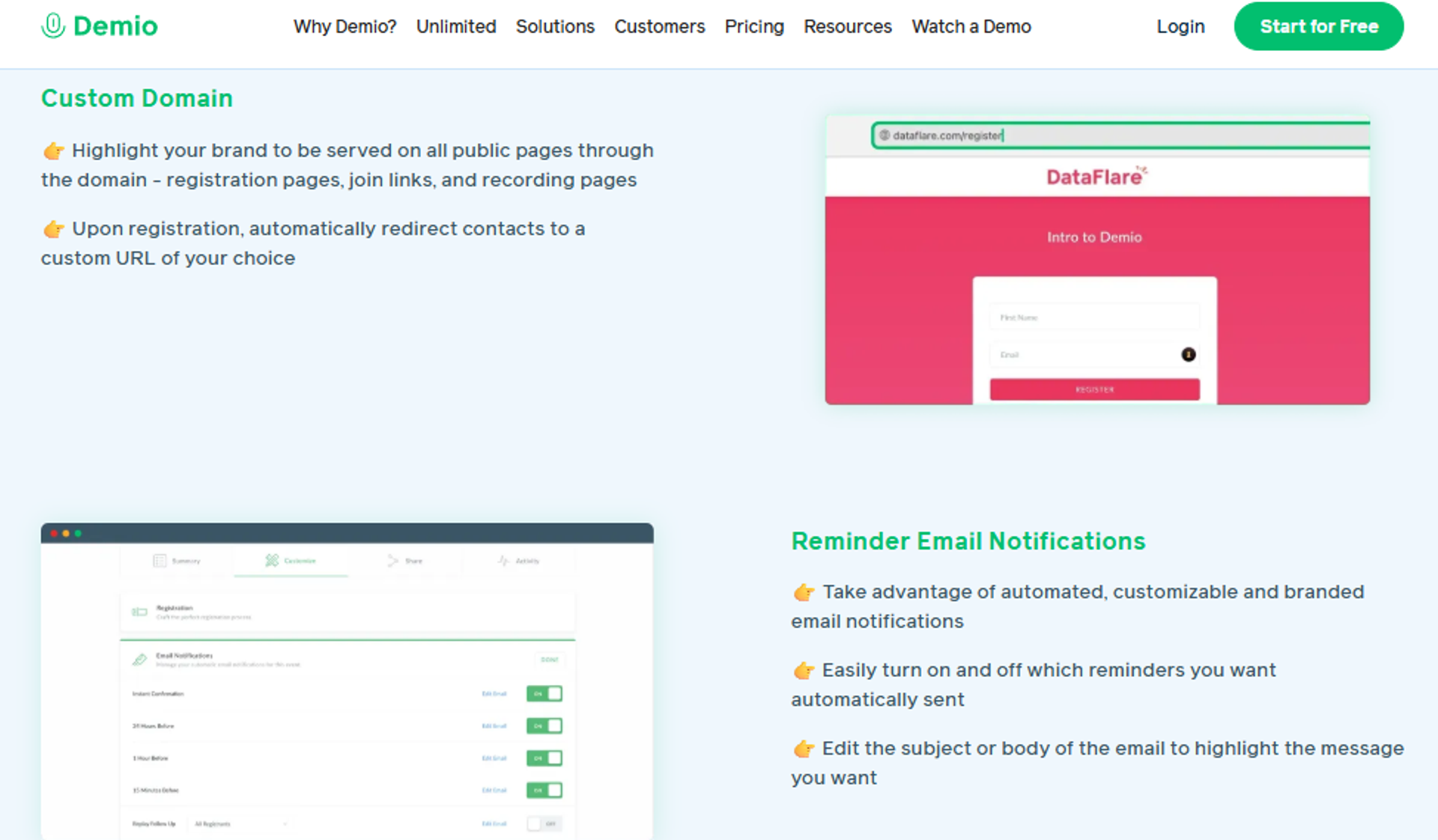Image resolution: width=1438 pixels, height=840 pixels.
Task: Click the red dot in mockup title bar
Action: tap(54, 534)
